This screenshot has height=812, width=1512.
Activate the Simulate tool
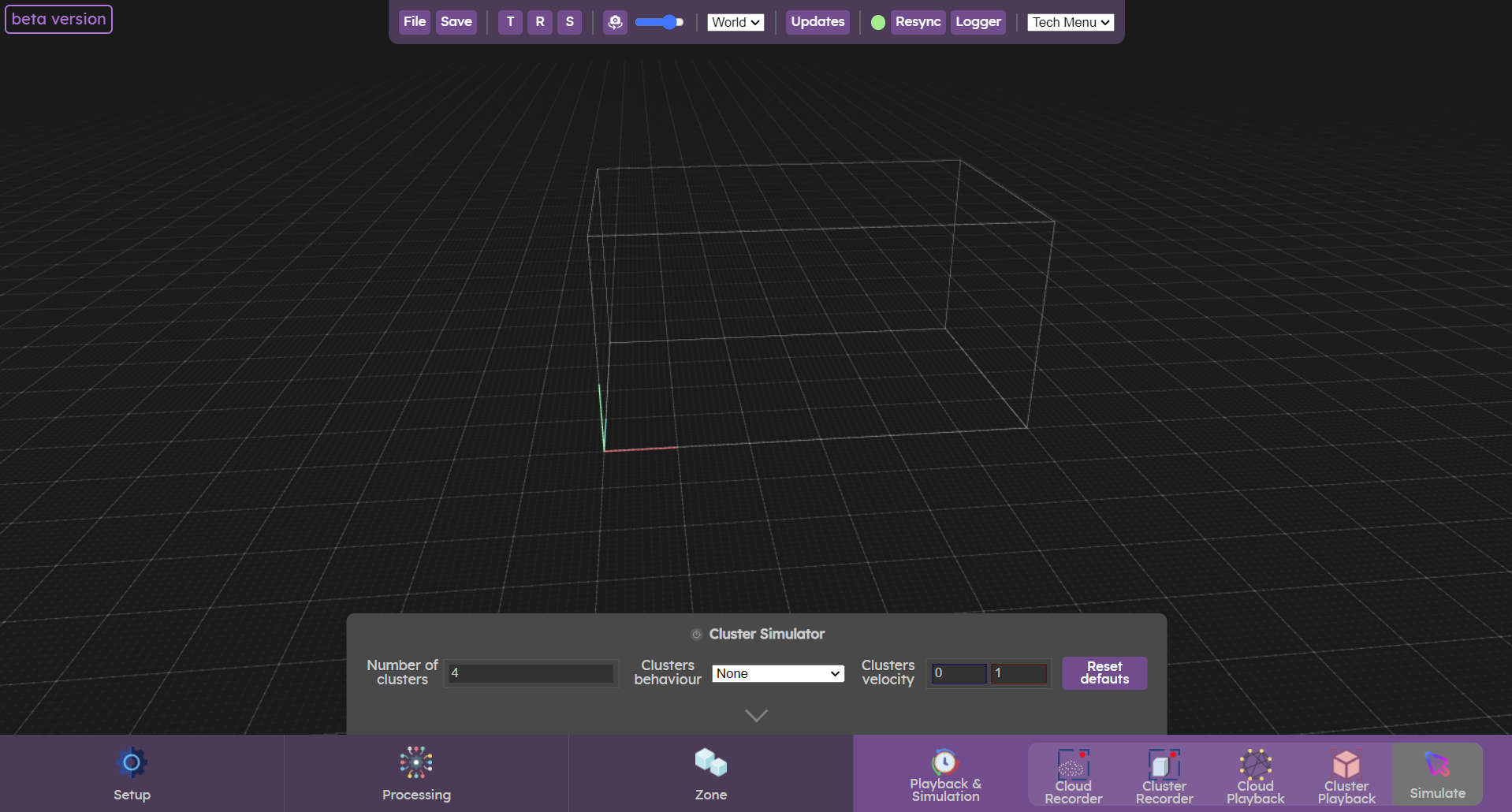point(1436,773)
